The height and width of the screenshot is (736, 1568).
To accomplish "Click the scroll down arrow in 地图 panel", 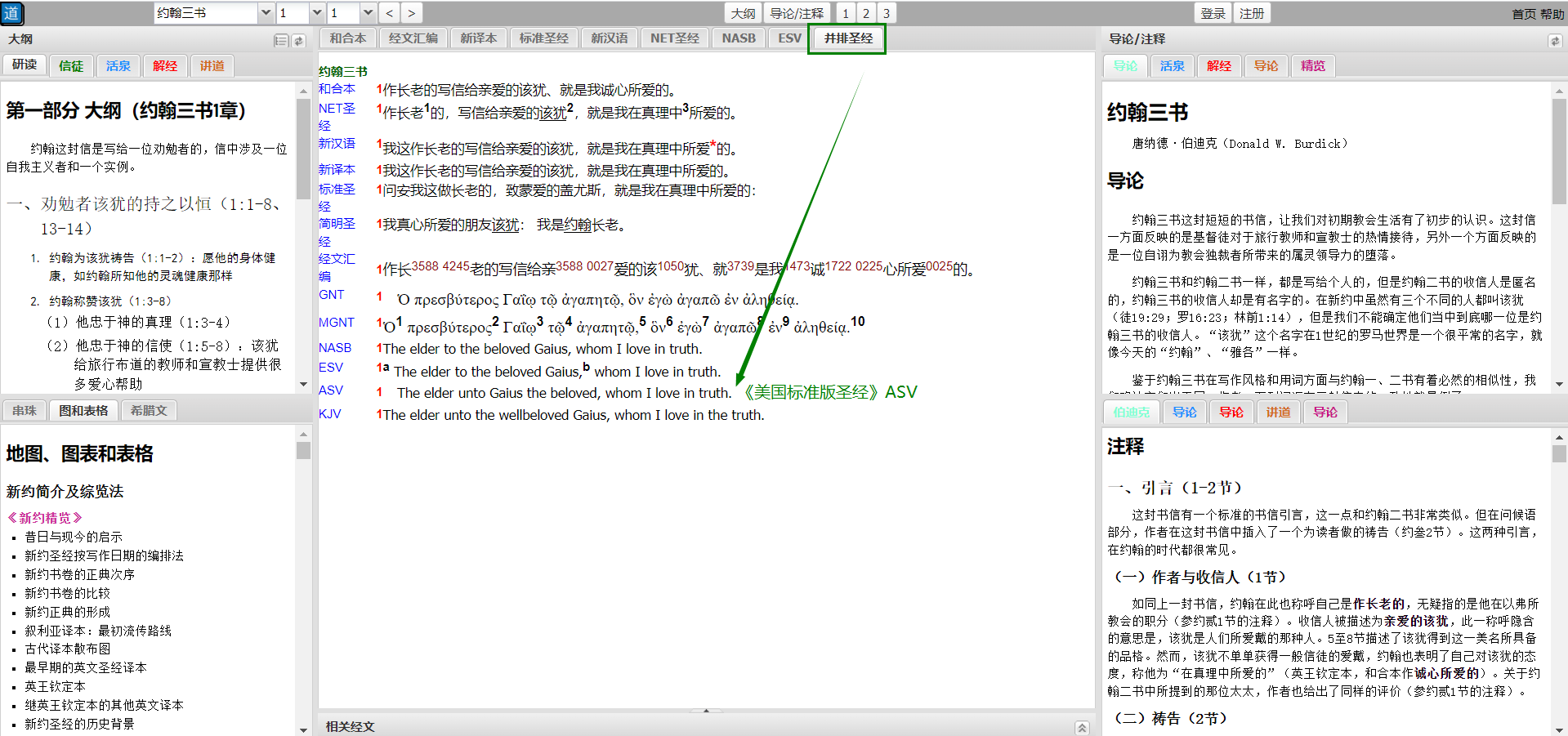I will [303, 729].
